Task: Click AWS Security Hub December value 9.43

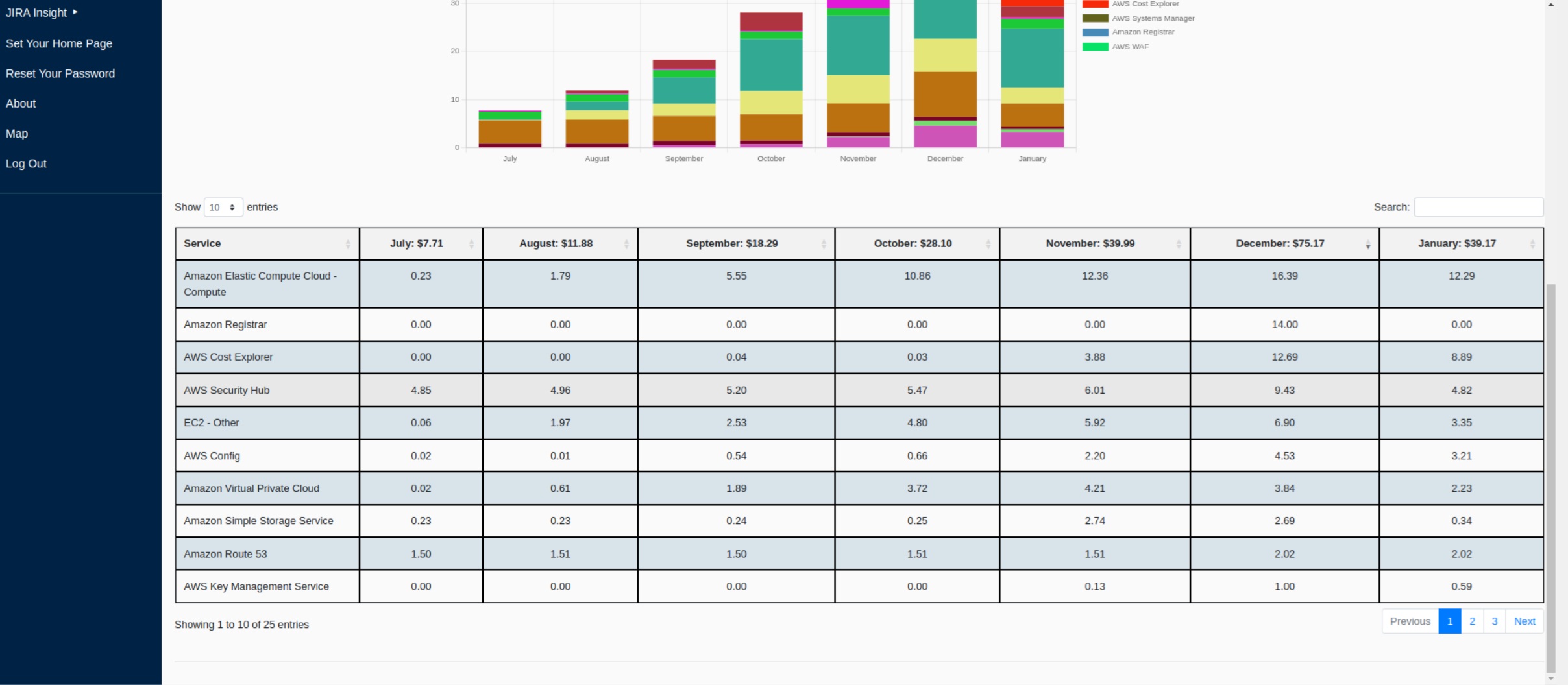Action: [1284, 390]
